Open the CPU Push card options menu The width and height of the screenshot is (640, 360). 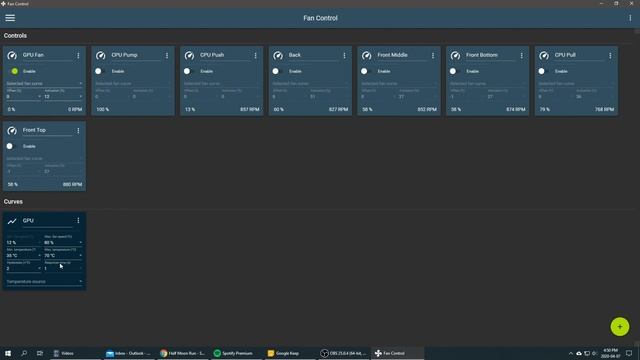[256, 56]
